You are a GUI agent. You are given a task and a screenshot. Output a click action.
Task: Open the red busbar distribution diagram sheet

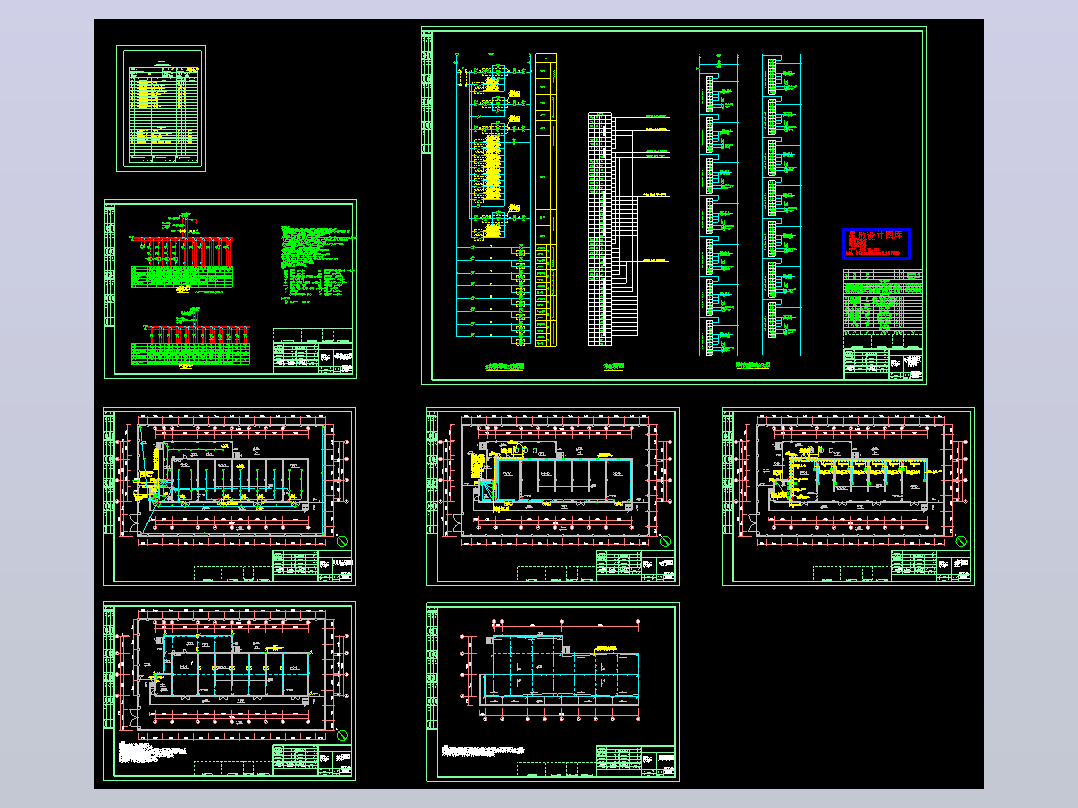point(230,289)
